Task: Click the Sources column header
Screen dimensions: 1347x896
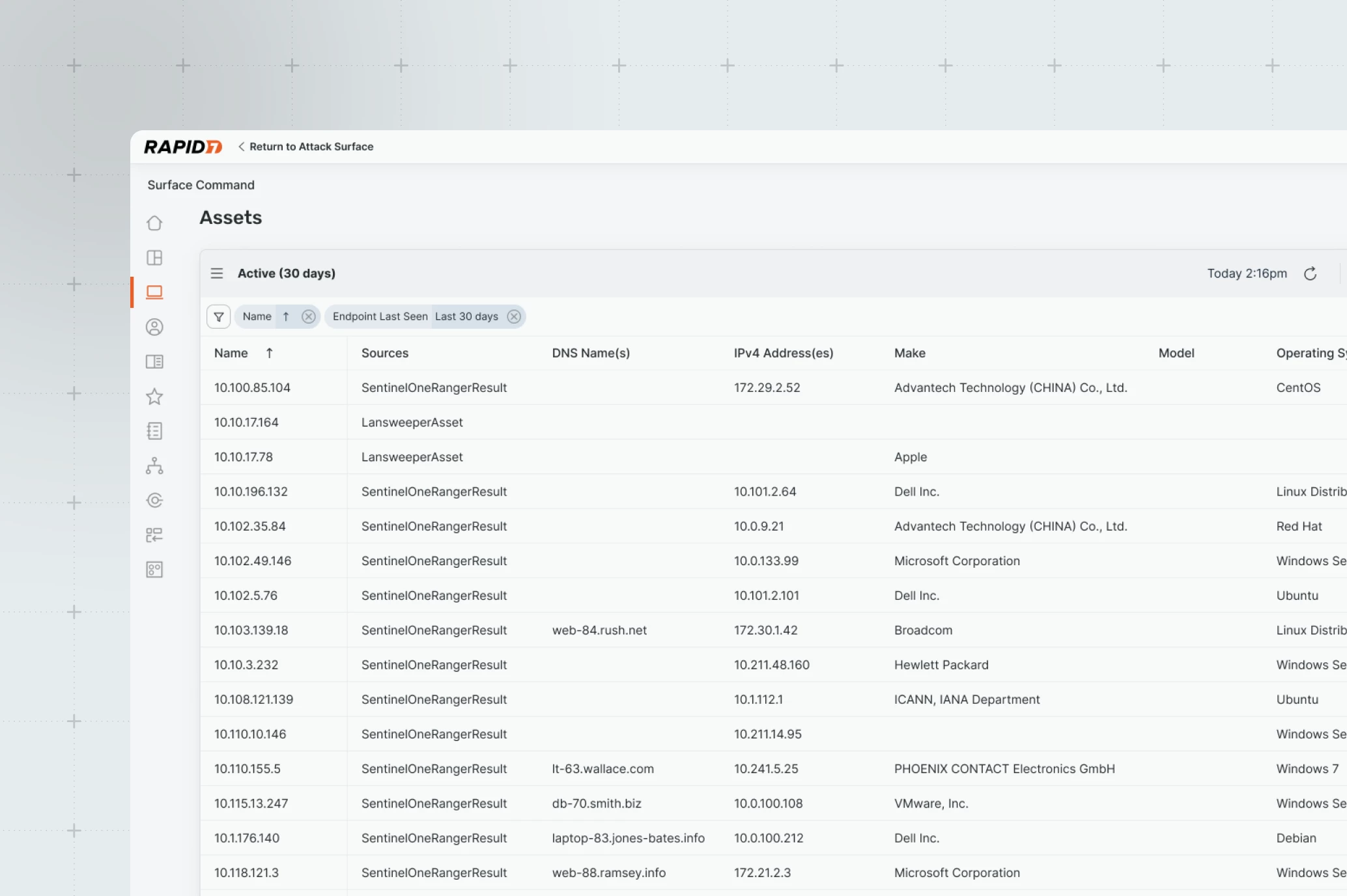Action: (385, 353)
